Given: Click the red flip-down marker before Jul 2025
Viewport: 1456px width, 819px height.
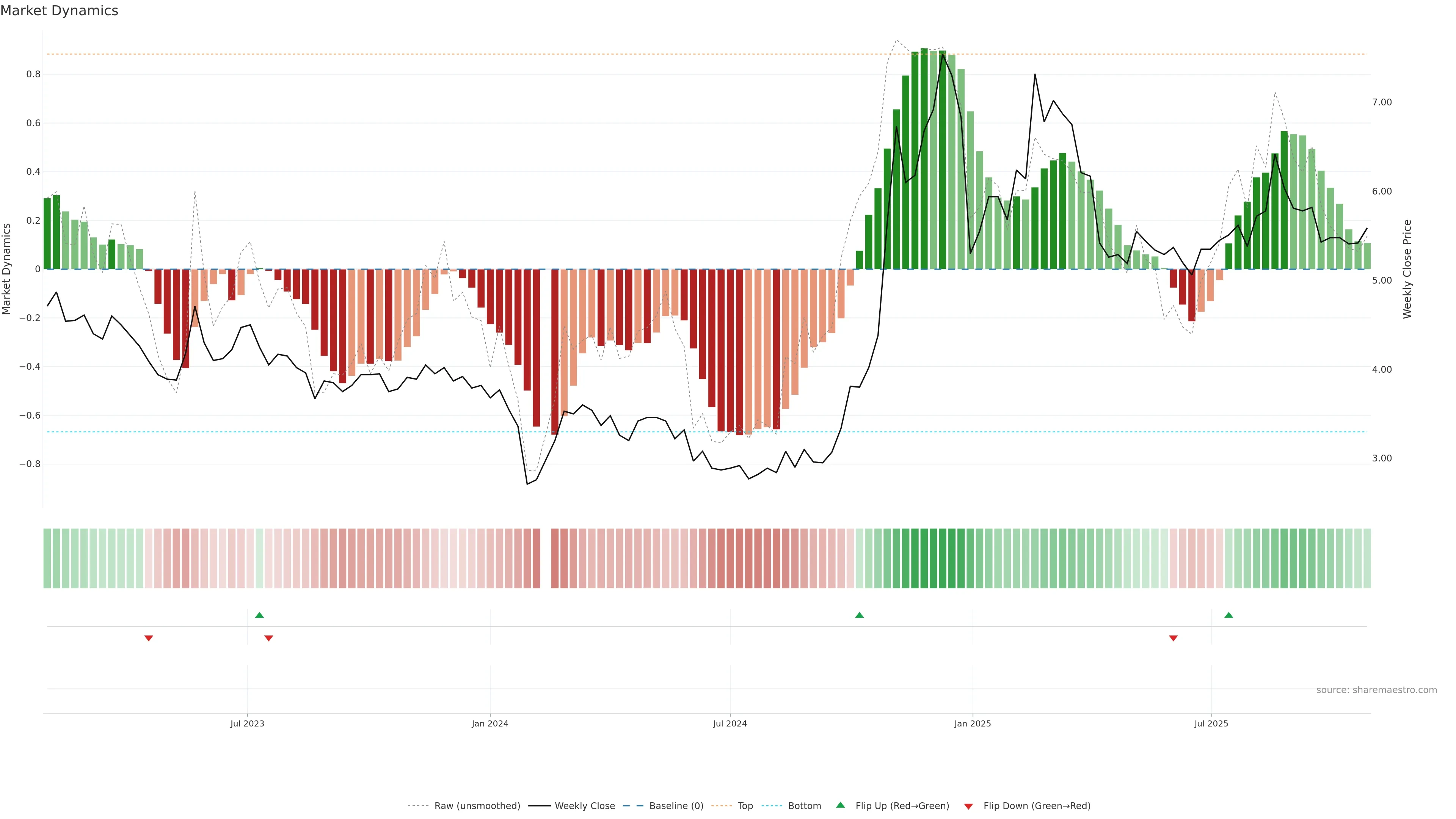Looking at the screenshot, I should click(1174, 638).
